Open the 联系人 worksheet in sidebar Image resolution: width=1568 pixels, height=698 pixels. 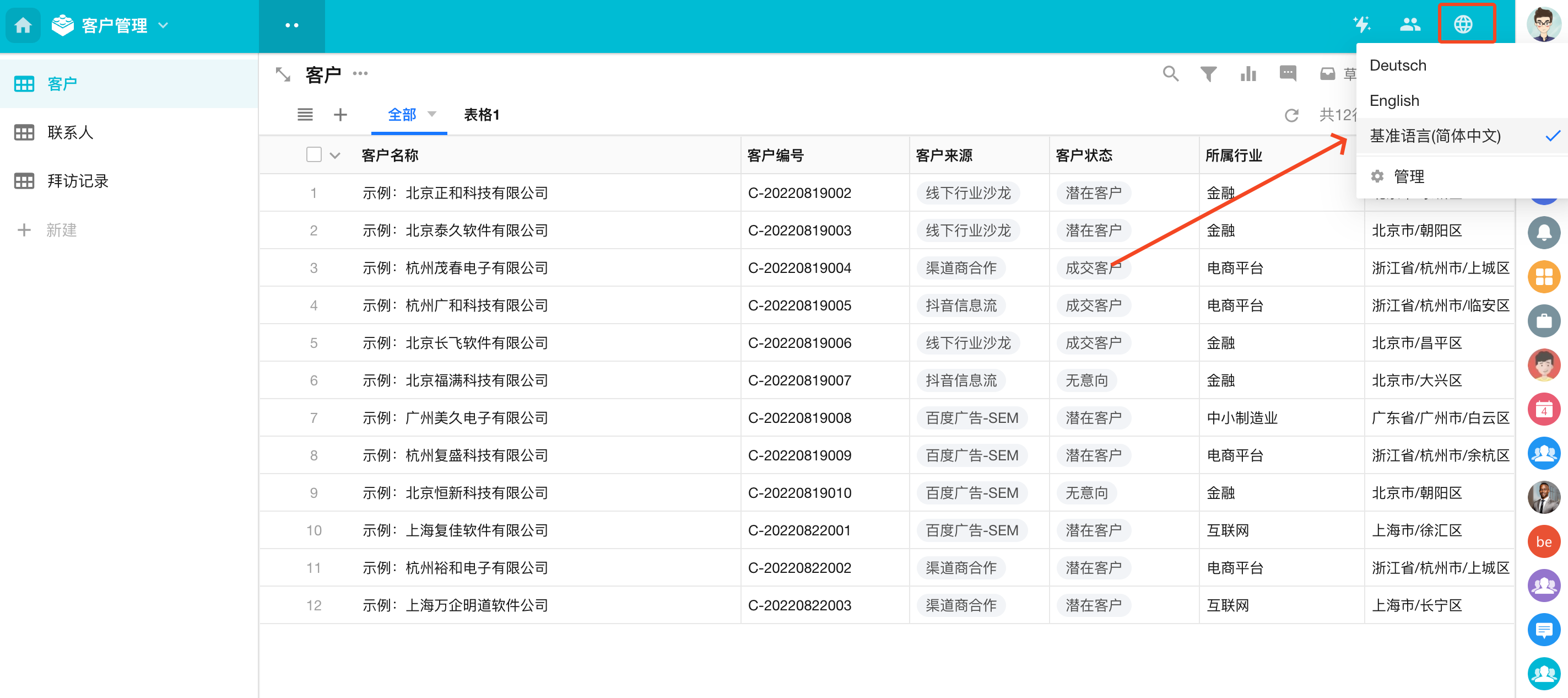pos(70,132)
